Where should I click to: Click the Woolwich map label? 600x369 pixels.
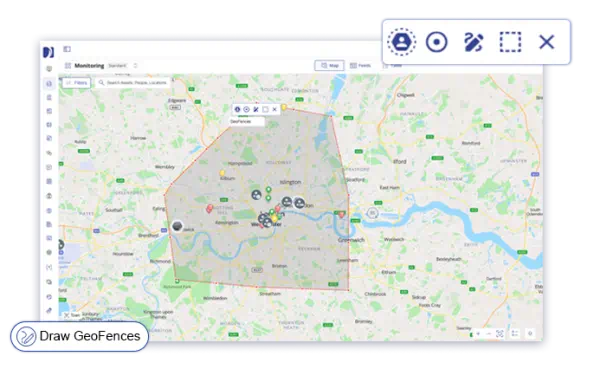click(394, 239)
